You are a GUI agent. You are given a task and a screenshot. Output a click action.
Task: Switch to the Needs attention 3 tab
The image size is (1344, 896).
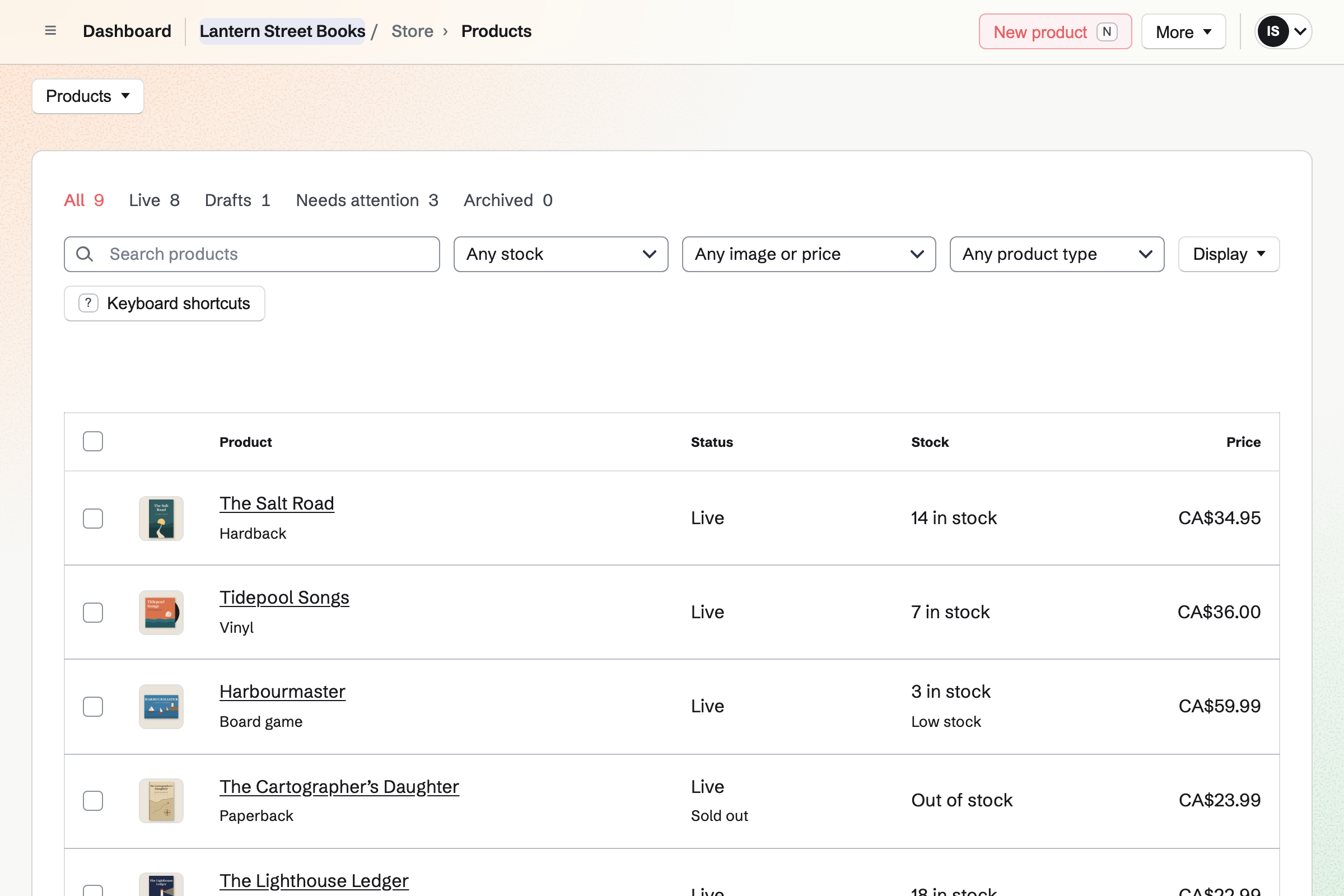pyautogui.click(x=367, y=200)
